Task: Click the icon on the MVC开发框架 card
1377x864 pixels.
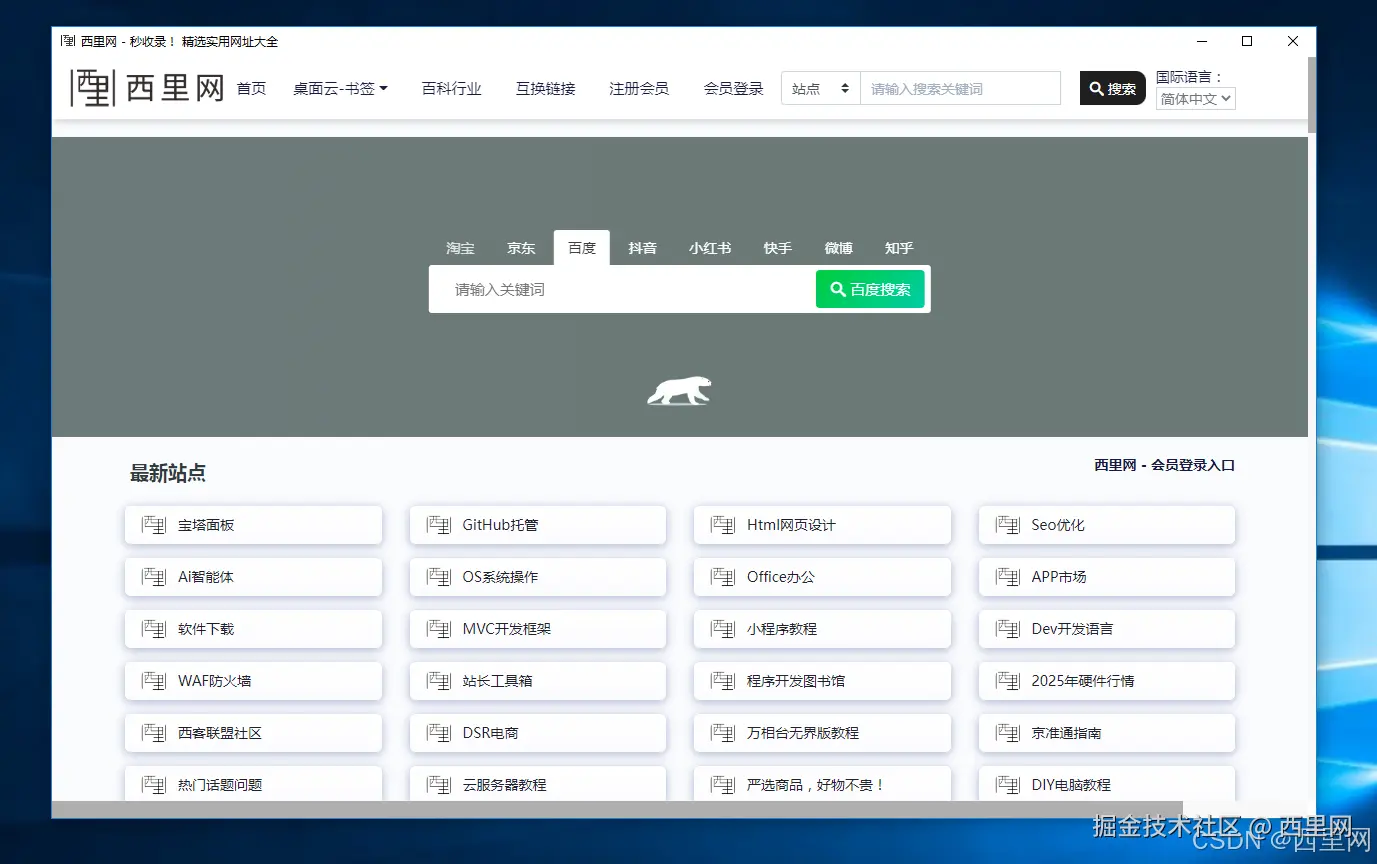Action: pyautogui.click(x=438, y=629)
